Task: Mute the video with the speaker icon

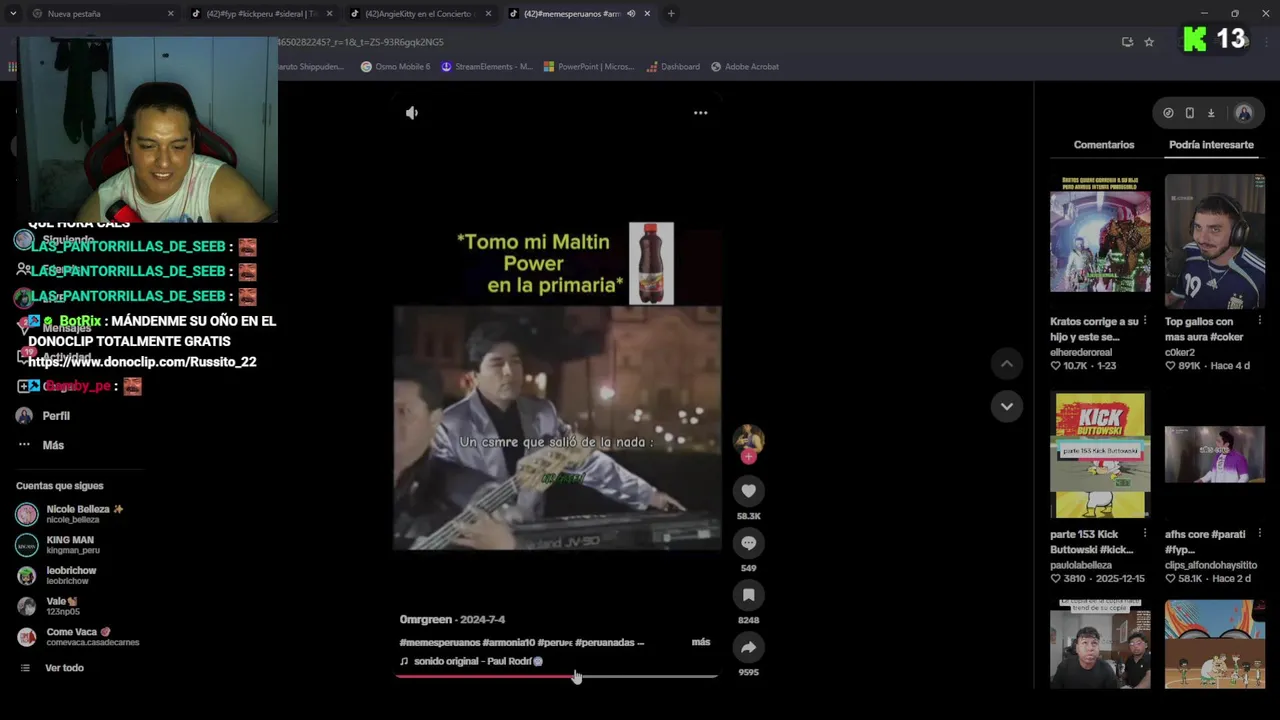Action: (411, 113)
